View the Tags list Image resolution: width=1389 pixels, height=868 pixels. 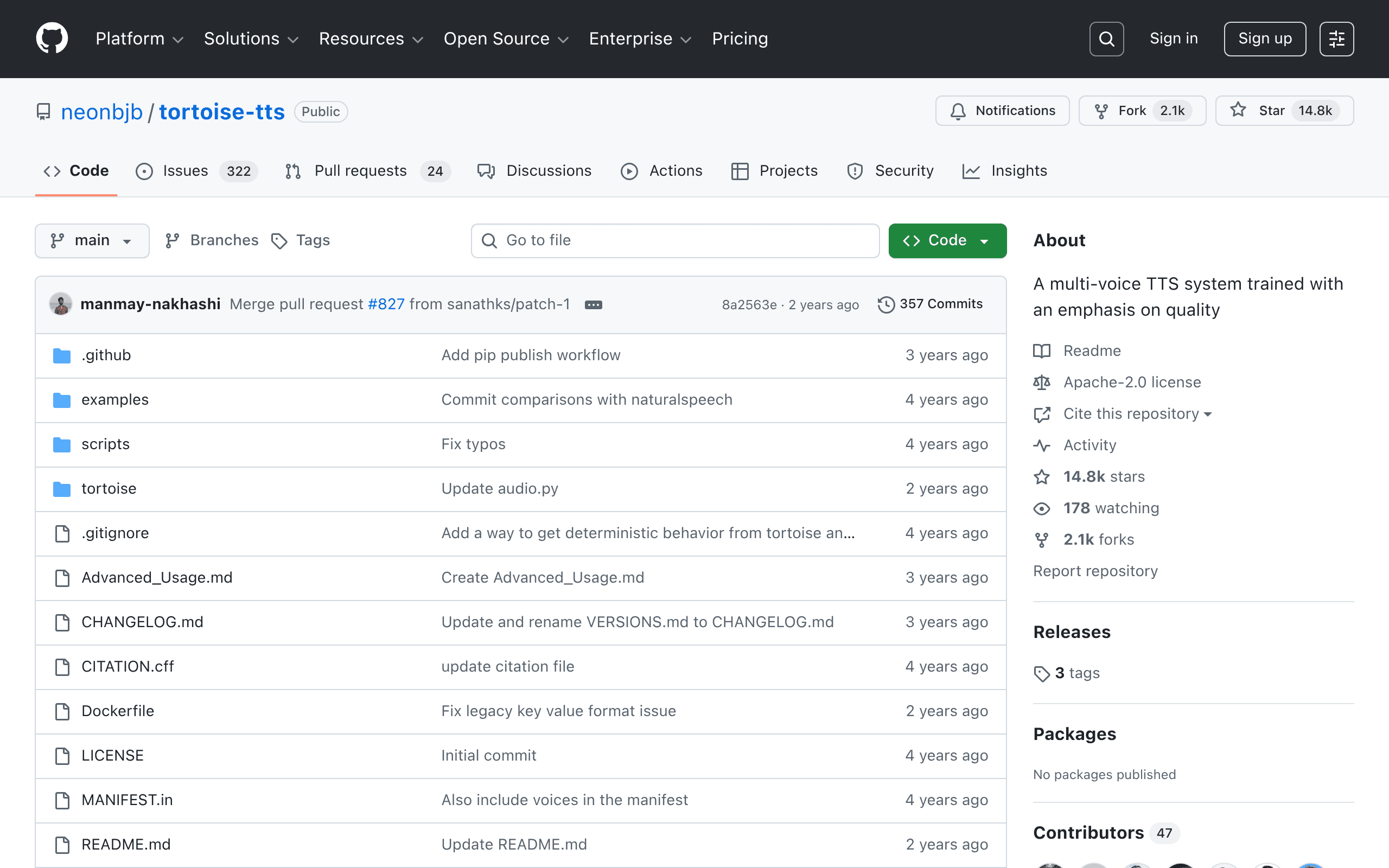(x=301, y=240)
